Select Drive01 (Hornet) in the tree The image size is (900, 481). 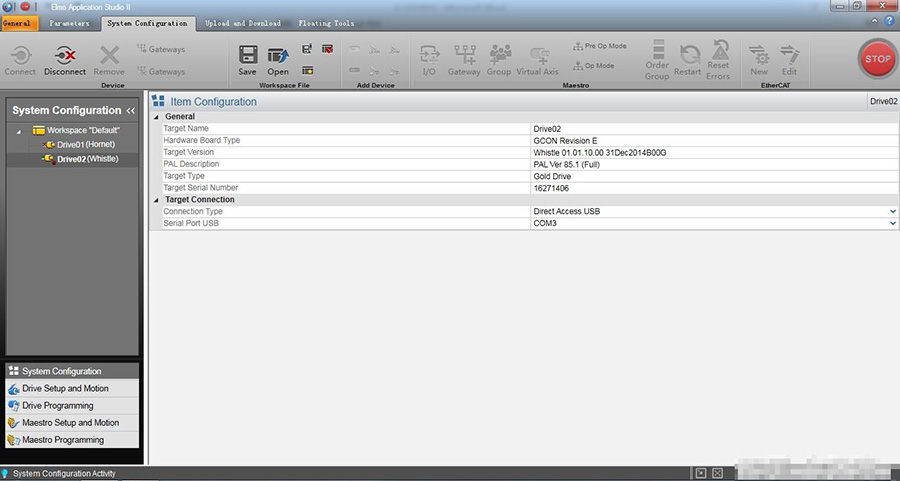[x=86, y=145]
